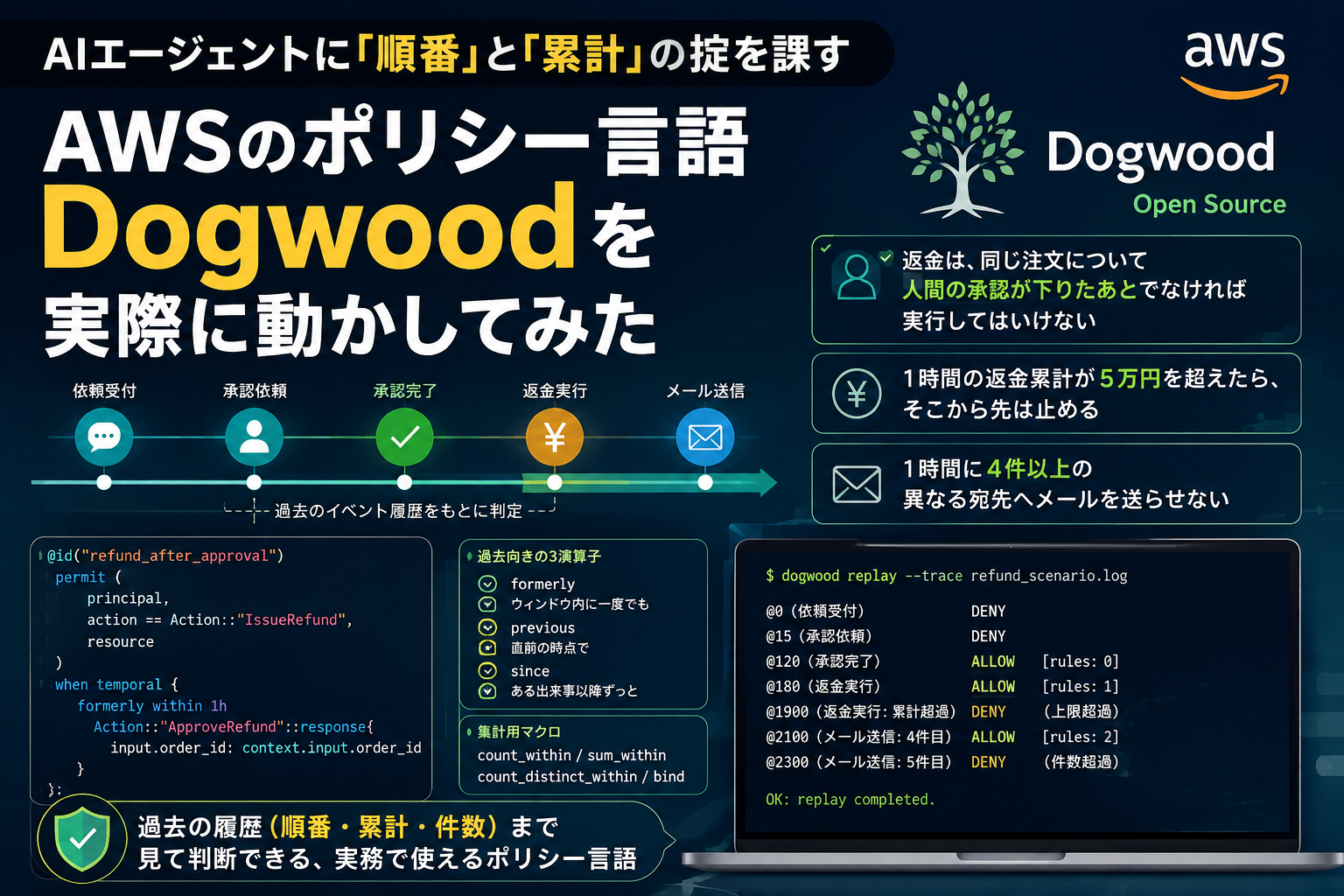1344x896 pixels.
Task: Click the 過去のイベント履歴をもとに判定 caption
Action: (x=398, y=511)
